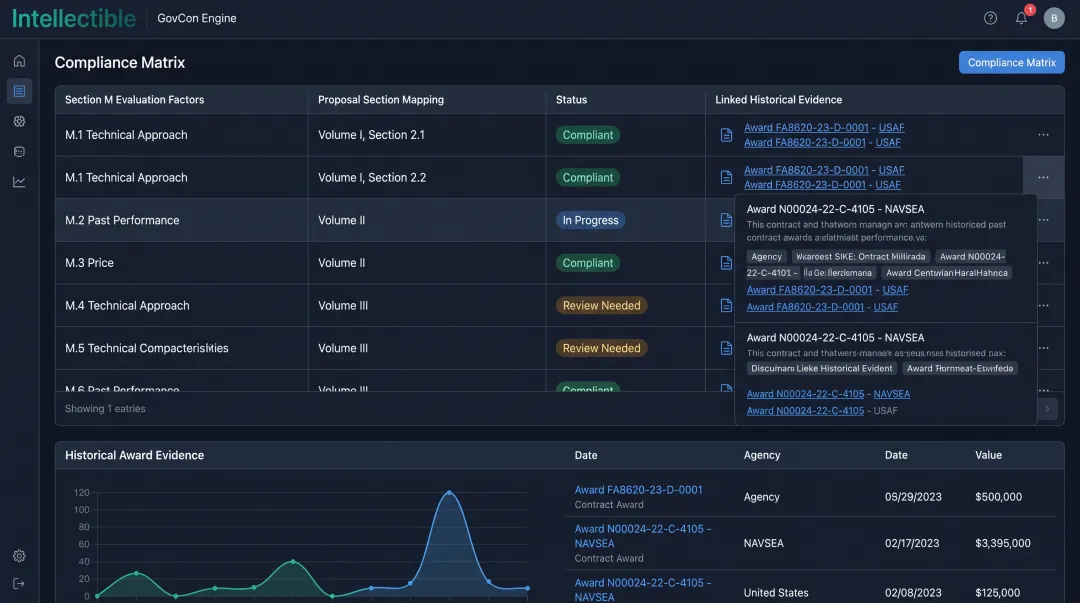Sort by Status column header
Viewport: 1080px width, 603px height.
[x=571, y=100]
